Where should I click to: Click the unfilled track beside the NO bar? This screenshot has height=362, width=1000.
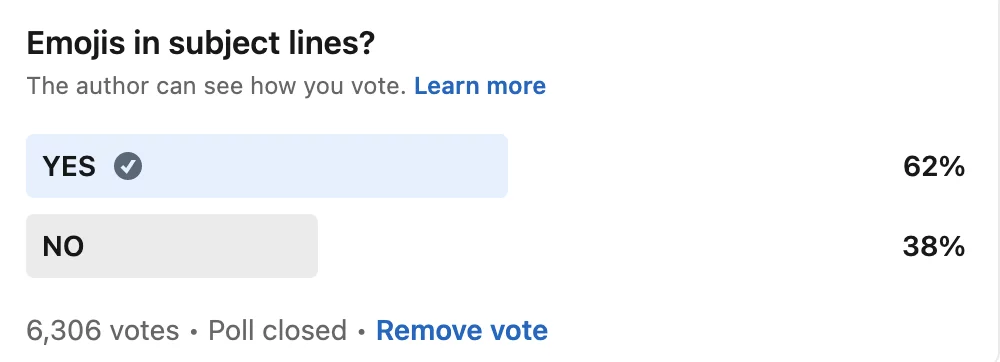(x=606, y=246)
